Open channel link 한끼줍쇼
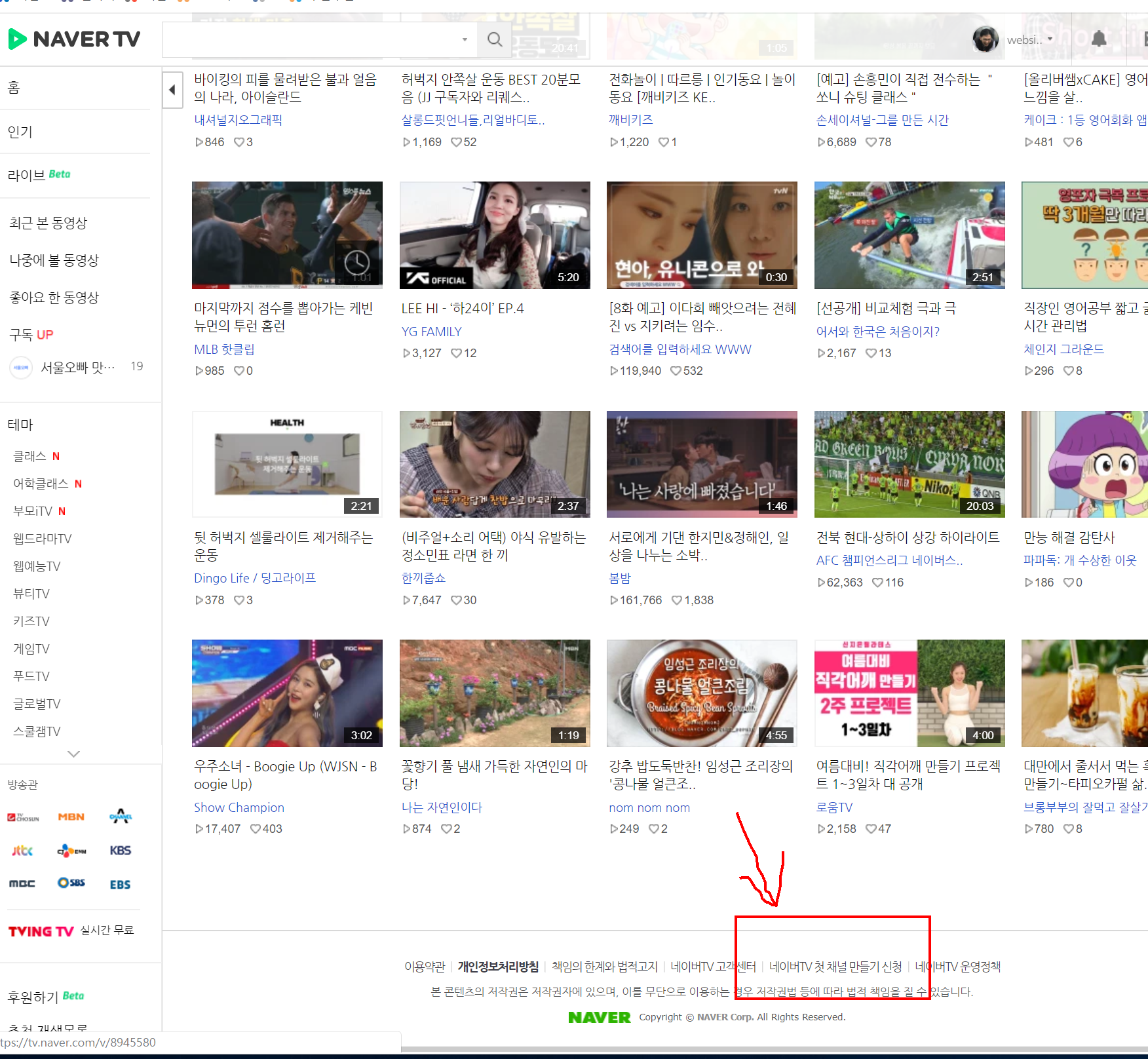The height and width of the screenshot is (1059, 1148). tap(423, 579)
